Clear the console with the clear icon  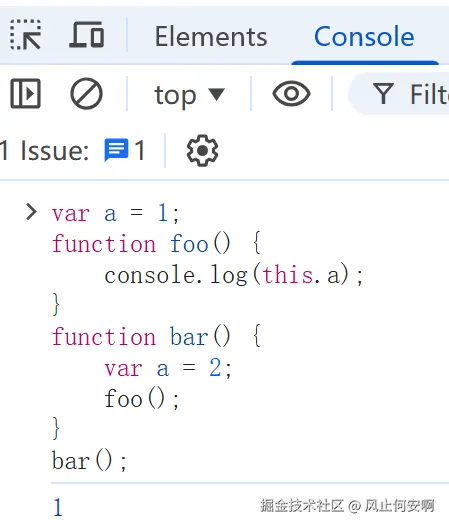[86, 94]
